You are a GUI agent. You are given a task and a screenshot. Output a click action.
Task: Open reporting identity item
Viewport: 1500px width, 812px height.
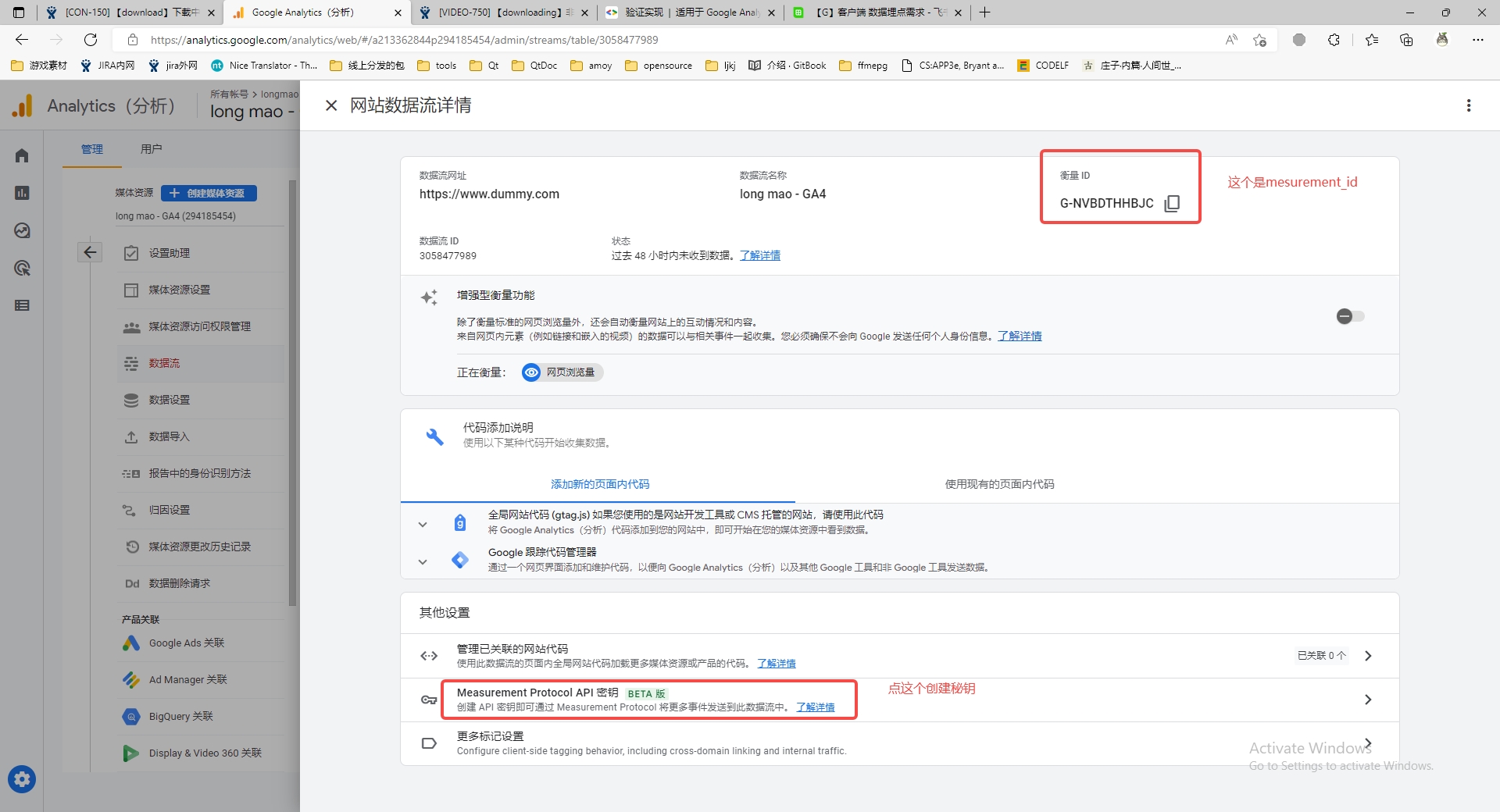[201, 473]
